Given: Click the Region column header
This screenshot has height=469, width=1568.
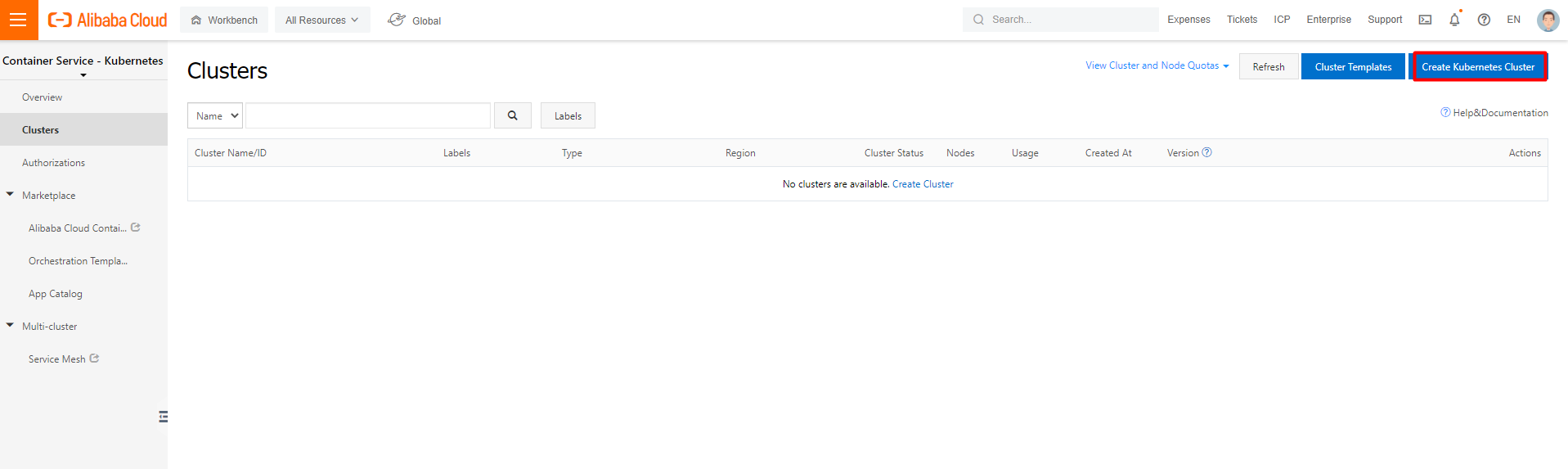Looking at the screenshot, I should (740, 153).
